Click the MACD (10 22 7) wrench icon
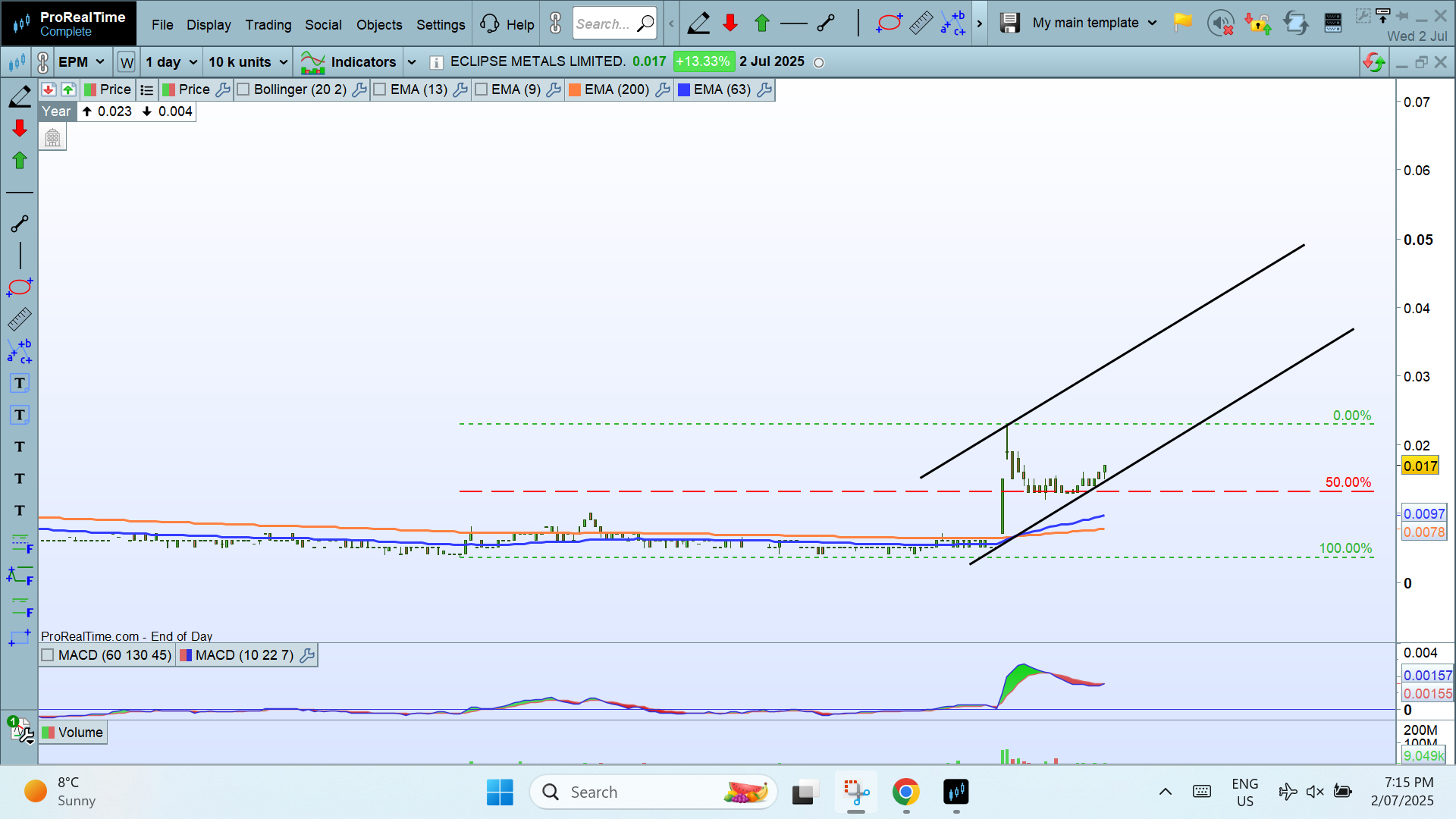This screenshot has height=819, width=1456. (307, 655)
